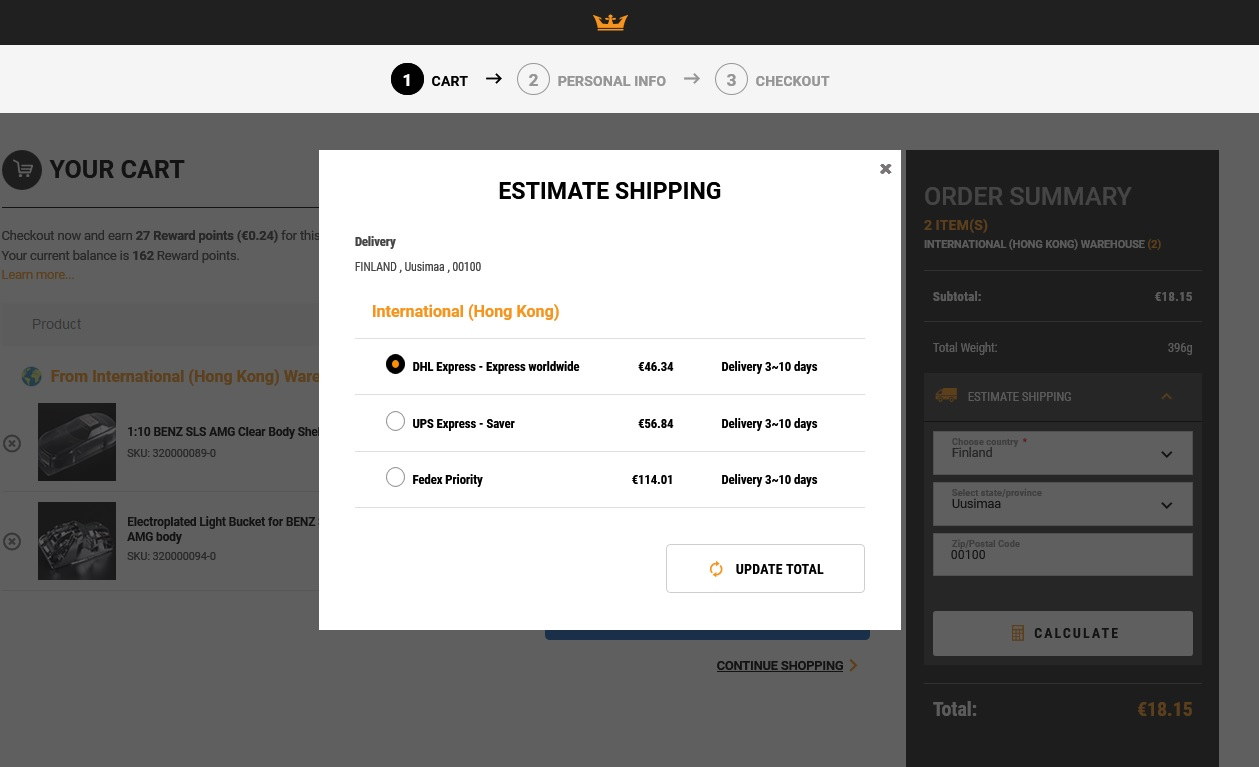This screenshot has height=767, width=1259.
Task: Go to step 2 Personal Info
Action: (x=591, y=80)
